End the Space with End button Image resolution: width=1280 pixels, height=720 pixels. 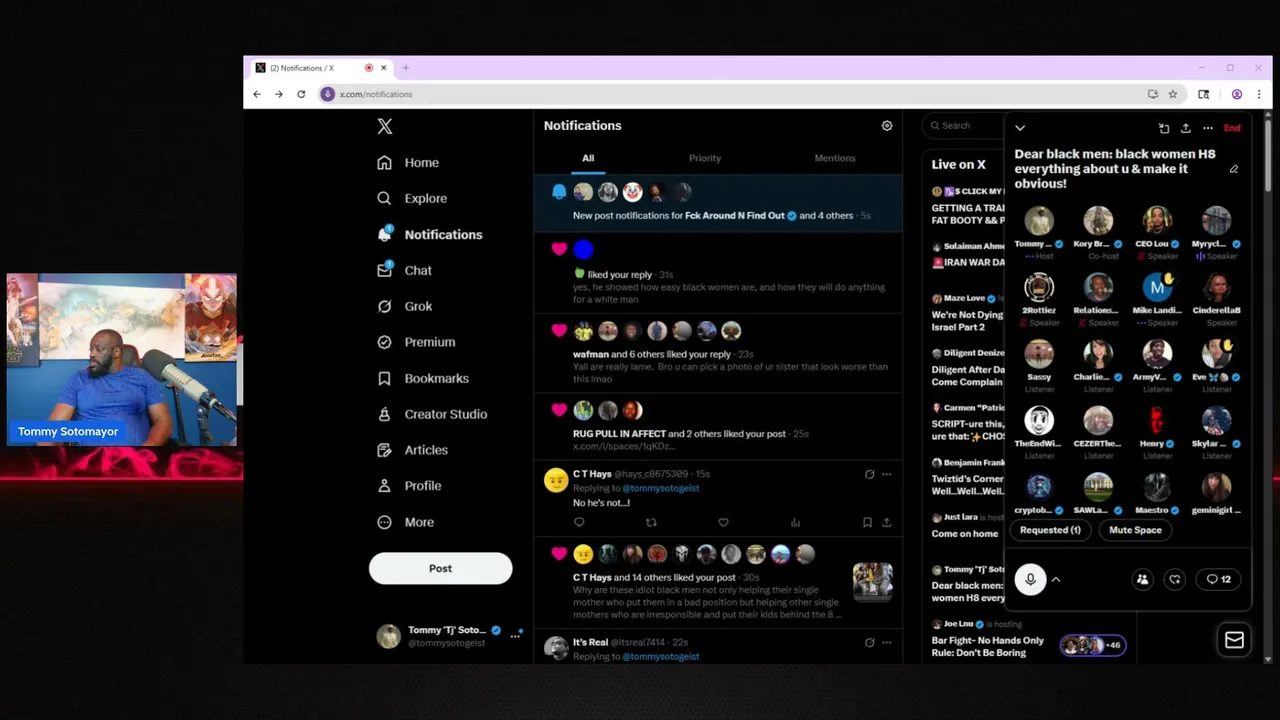[1232, 128]
